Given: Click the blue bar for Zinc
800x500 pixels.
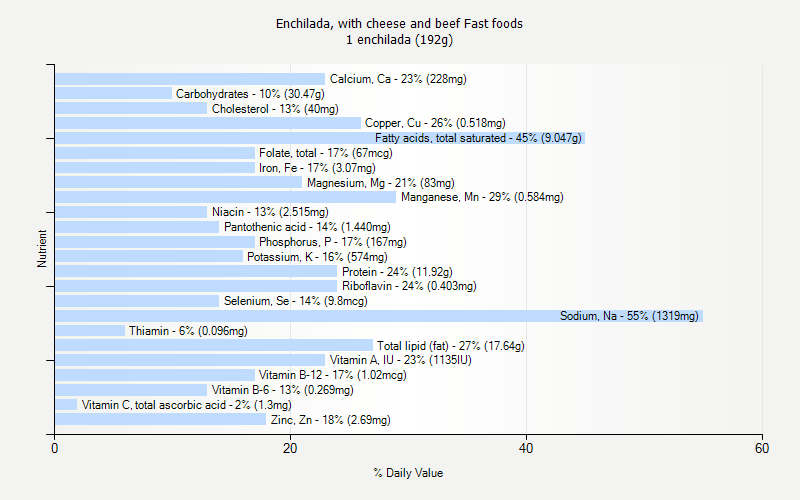Looking at the screenshot, I should click(x=161, y=419).
